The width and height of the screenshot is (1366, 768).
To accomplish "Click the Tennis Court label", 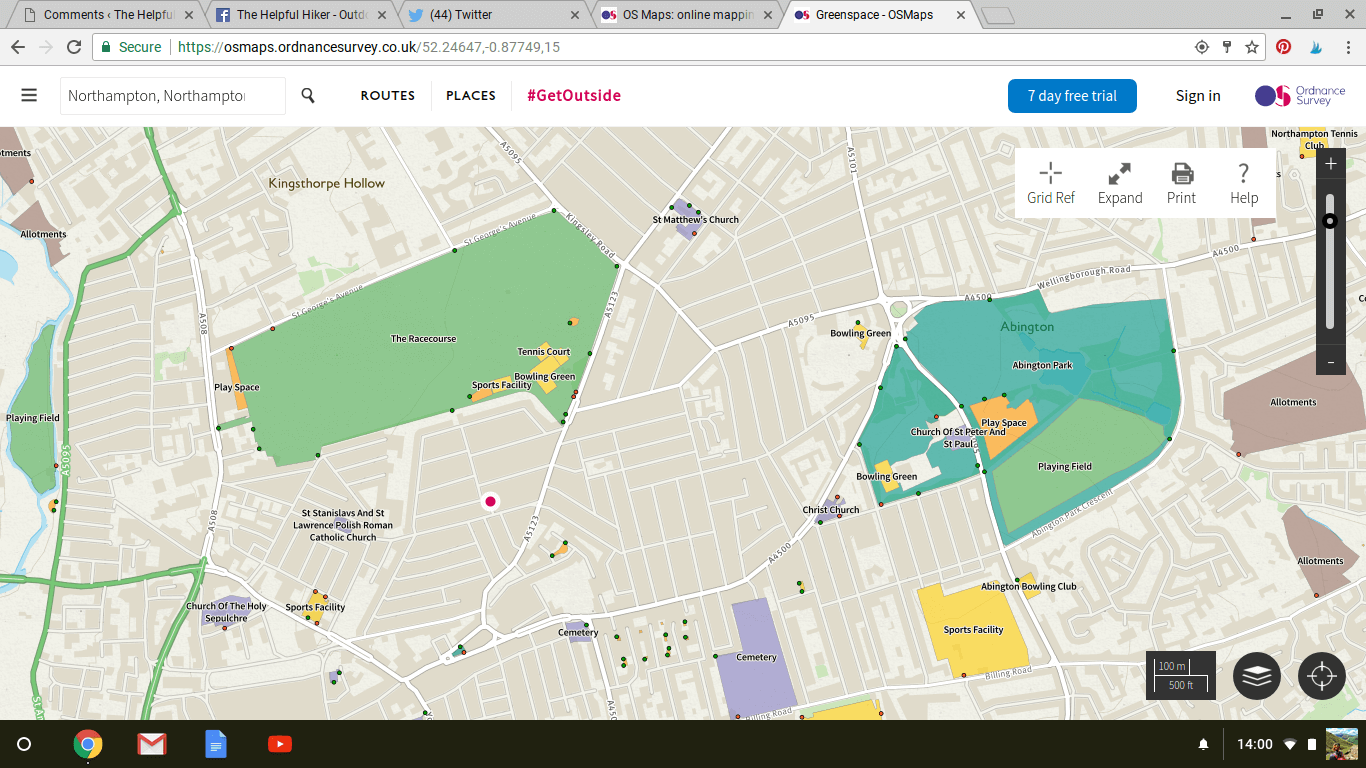I will (543, 351).
